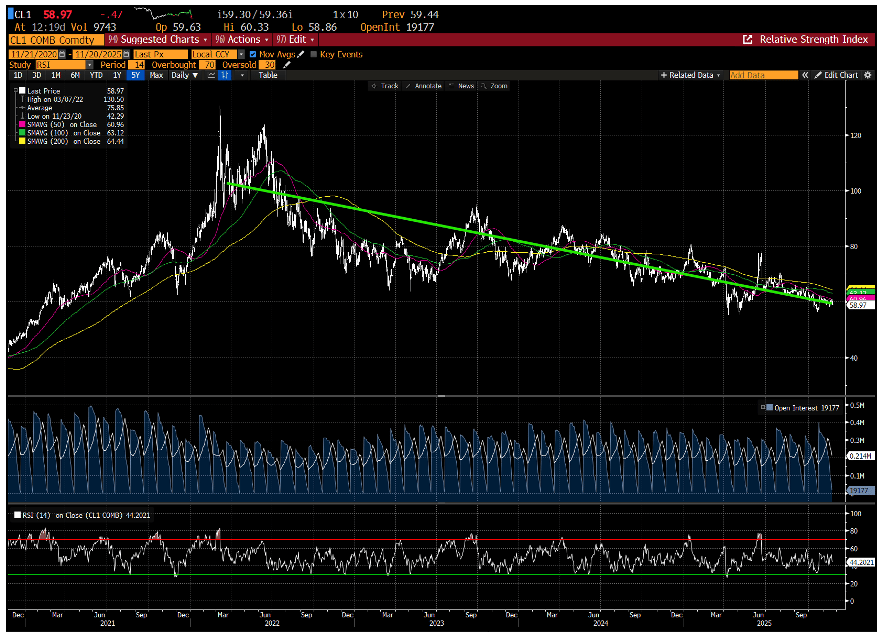The width and height of the screenshot is (882, 637).
Task: Select the bar chart type icon
Action: point(224,75)
